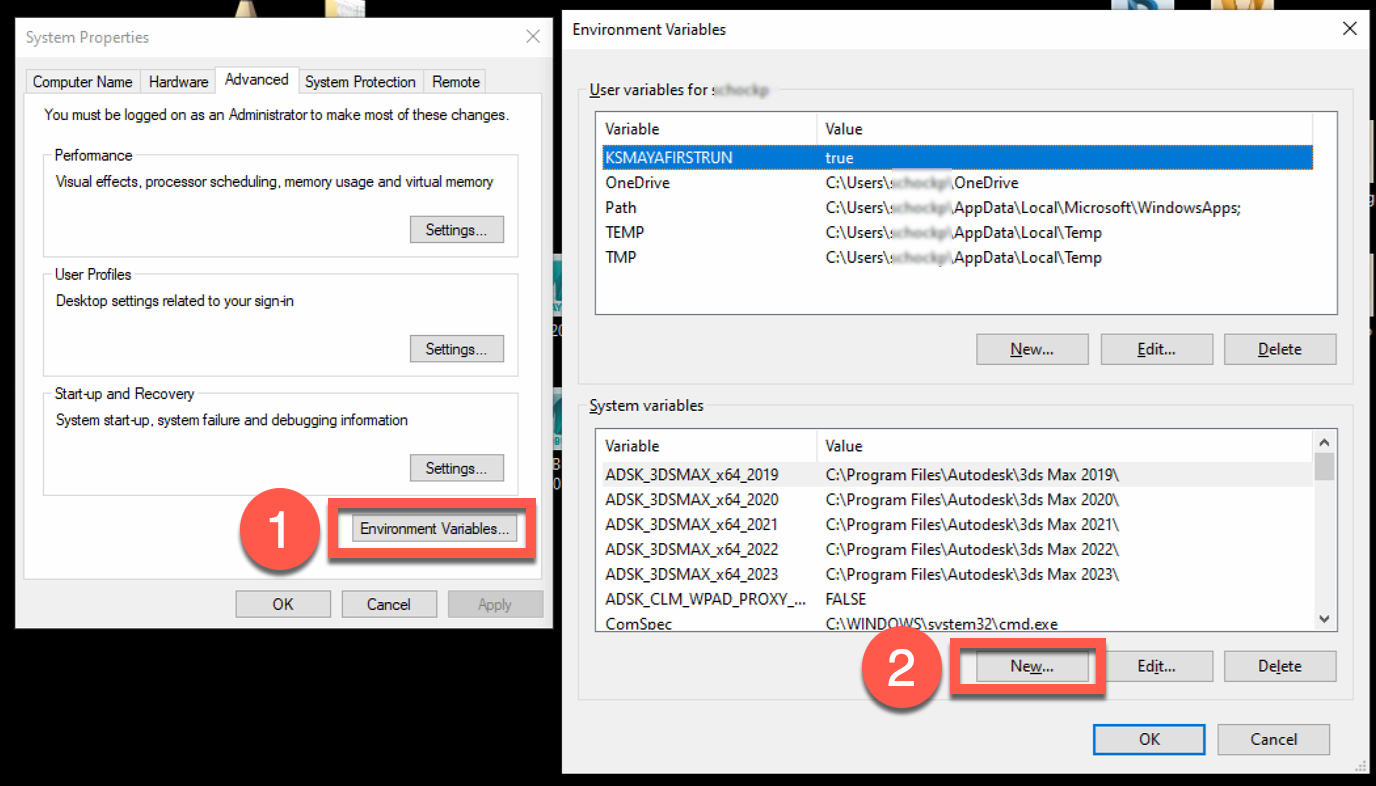Edit the selected KSMAYAFIRSTRUN variable
1376x786 pixels.
coord(1156,348)
